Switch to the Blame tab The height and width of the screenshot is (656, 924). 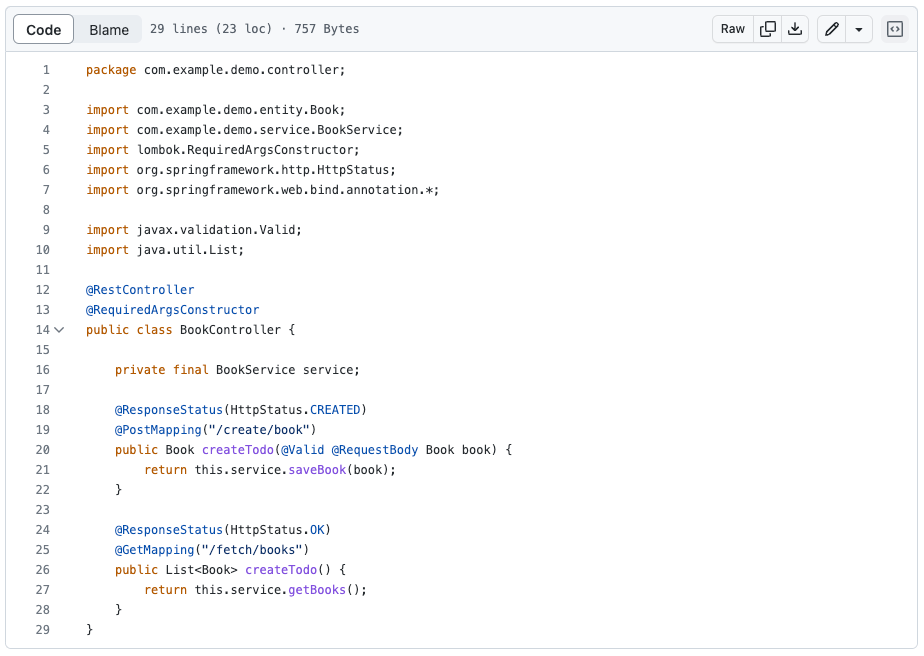(109, 29)
